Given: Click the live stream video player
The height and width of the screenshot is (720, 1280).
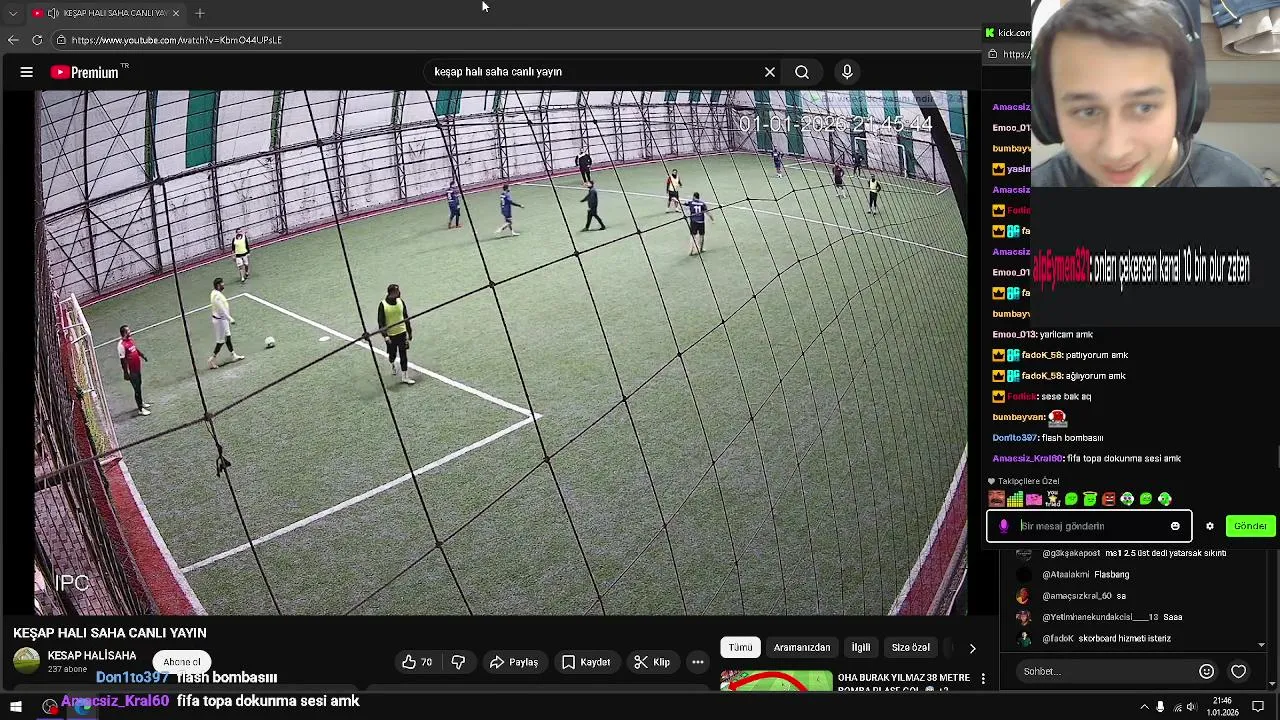Looking at the screenshot, I should click(500, 352).
